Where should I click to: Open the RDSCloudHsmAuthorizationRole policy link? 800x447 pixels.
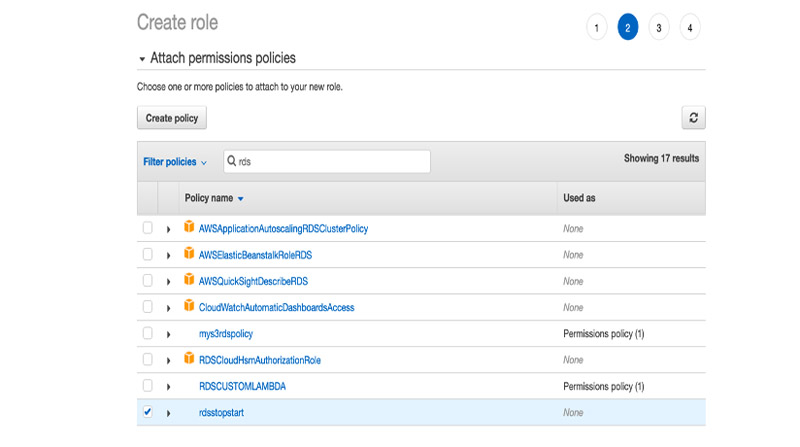pyautogui.click(x=260, y=360)
